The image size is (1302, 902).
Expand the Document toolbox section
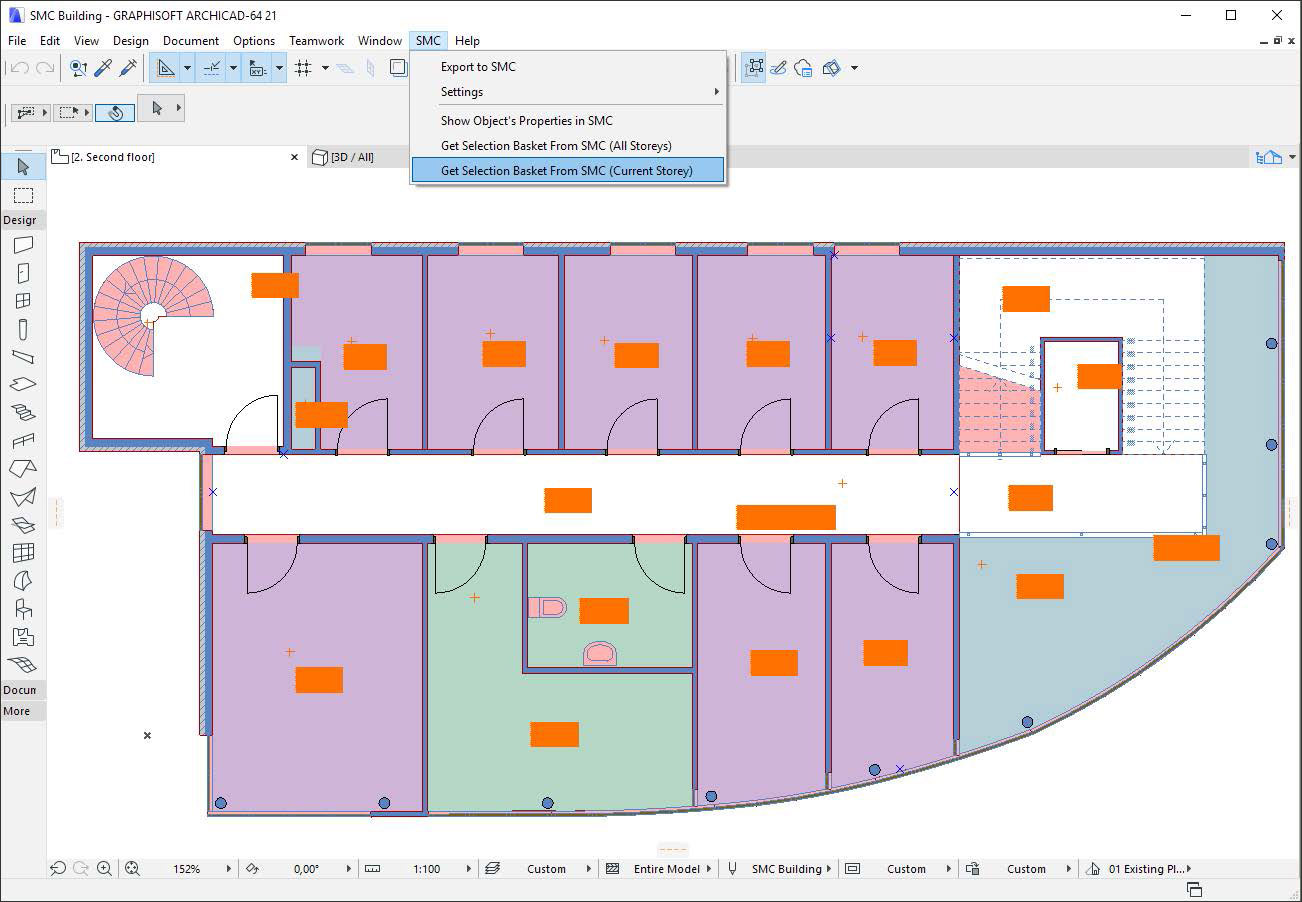[22, 690]
